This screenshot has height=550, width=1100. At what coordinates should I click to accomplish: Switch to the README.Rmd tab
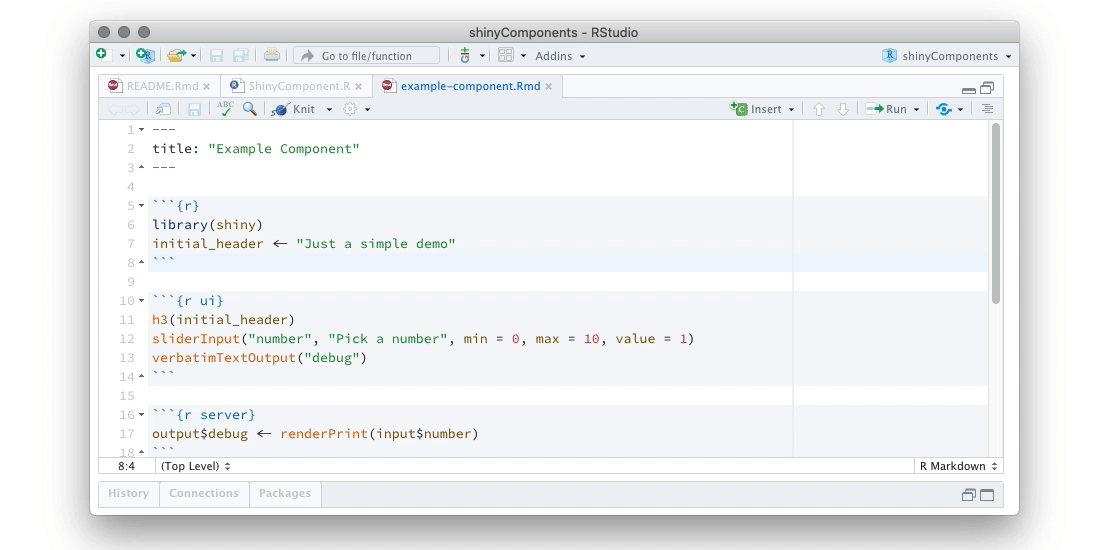point(162,86)
